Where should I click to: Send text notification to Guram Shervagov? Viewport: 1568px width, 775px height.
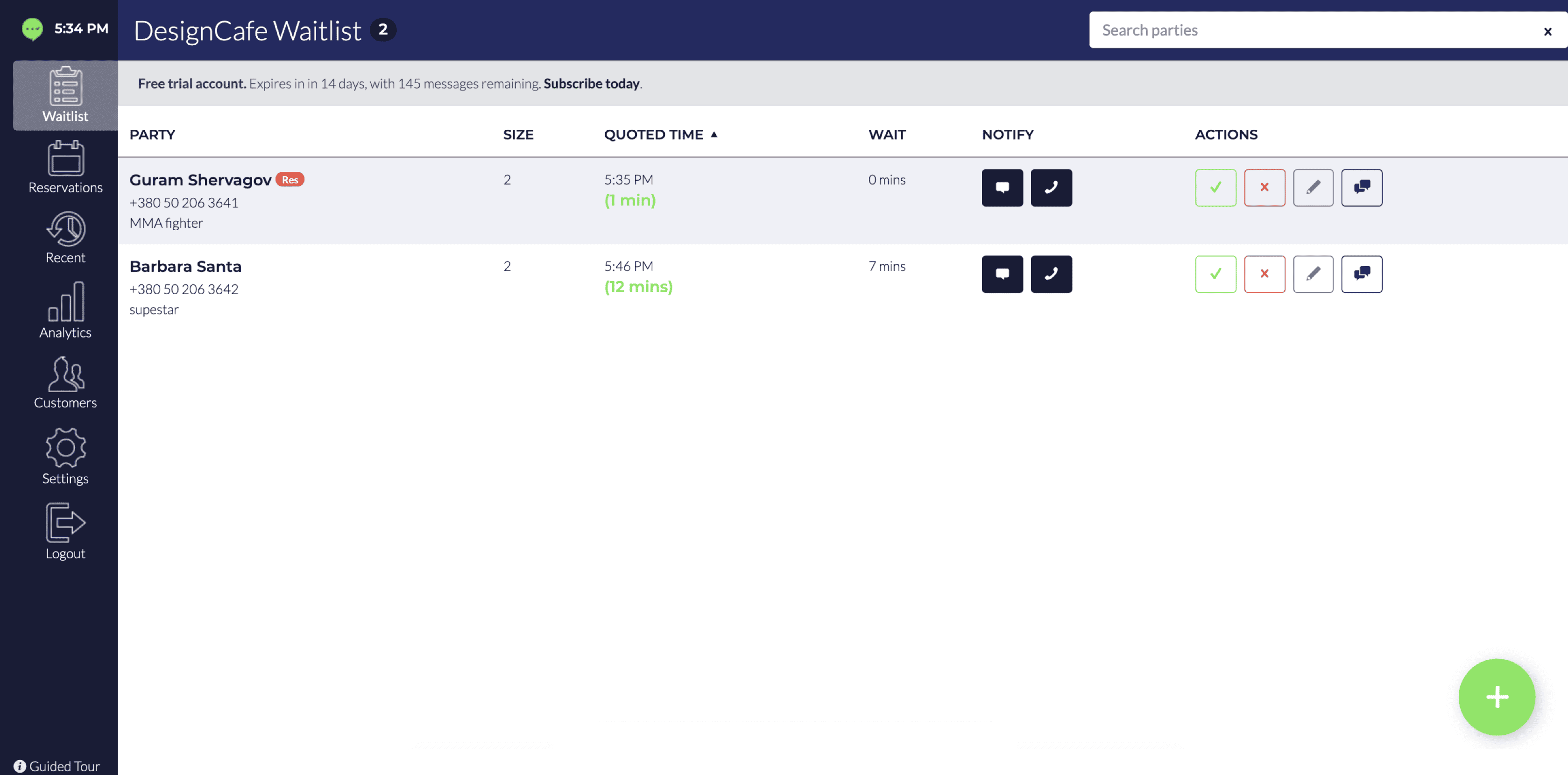point(1002,188)
